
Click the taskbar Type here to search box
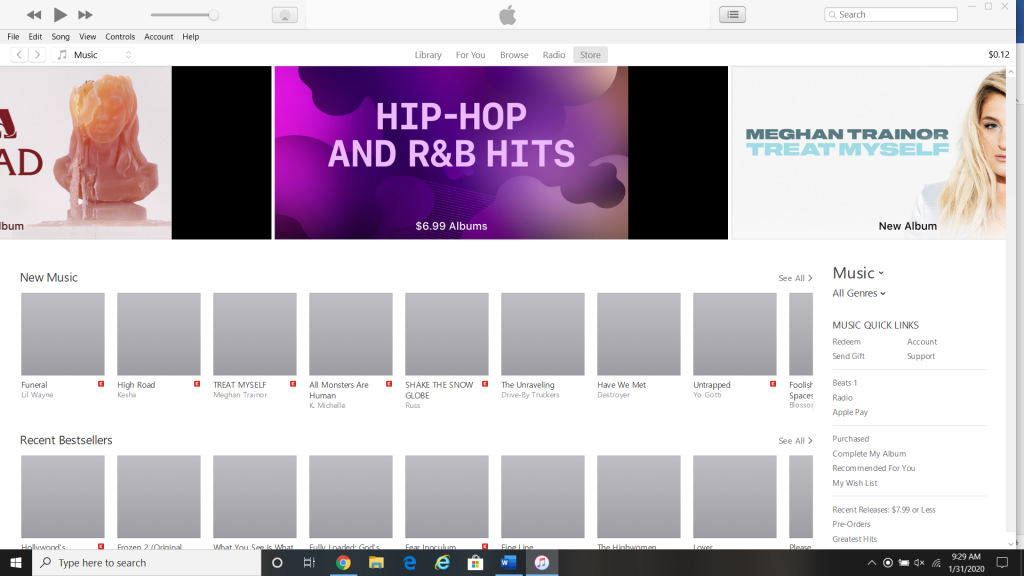tap(146, 562)
